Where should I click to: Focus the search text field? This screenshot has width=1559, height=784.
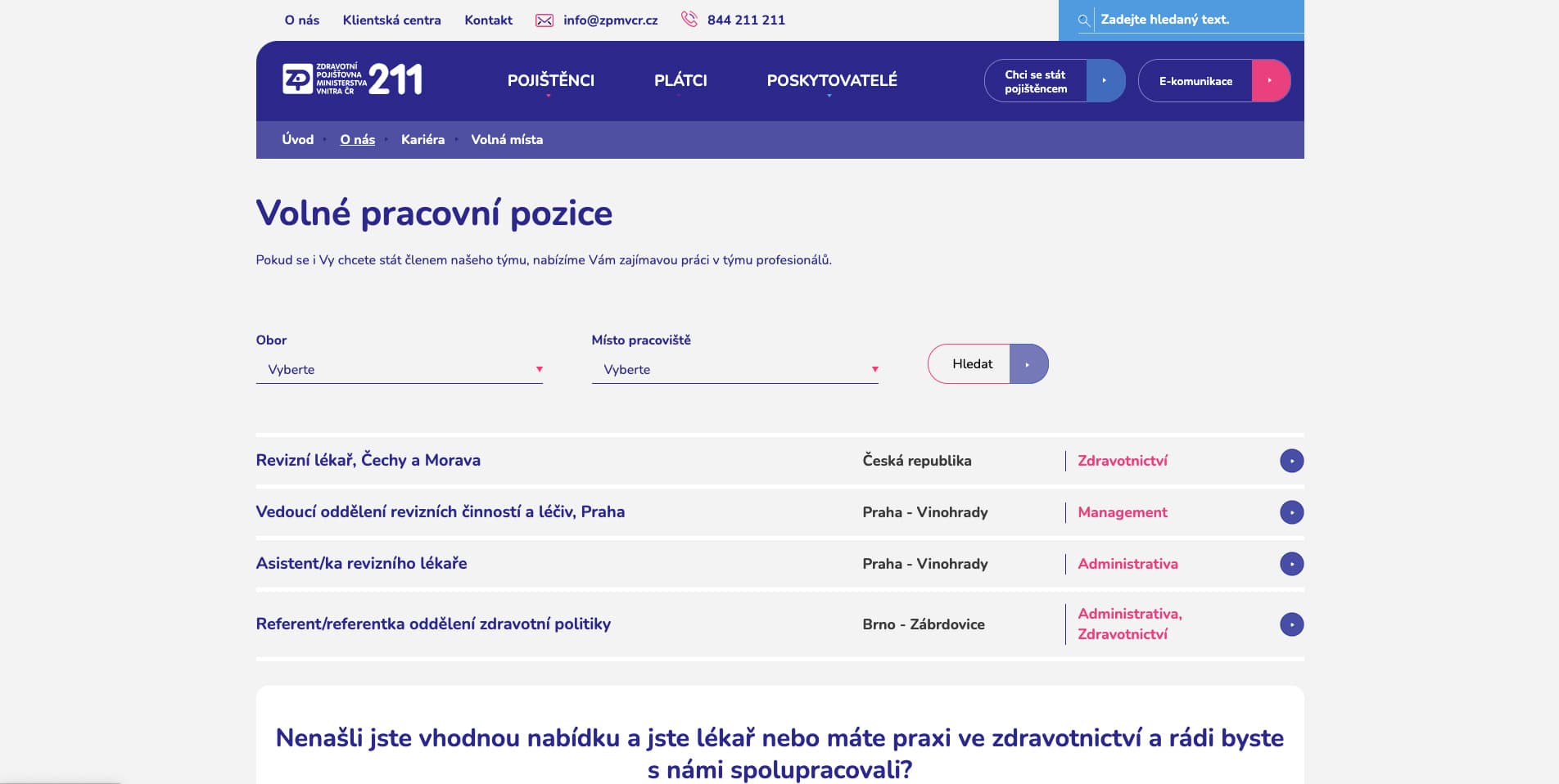coord(1195,20)
